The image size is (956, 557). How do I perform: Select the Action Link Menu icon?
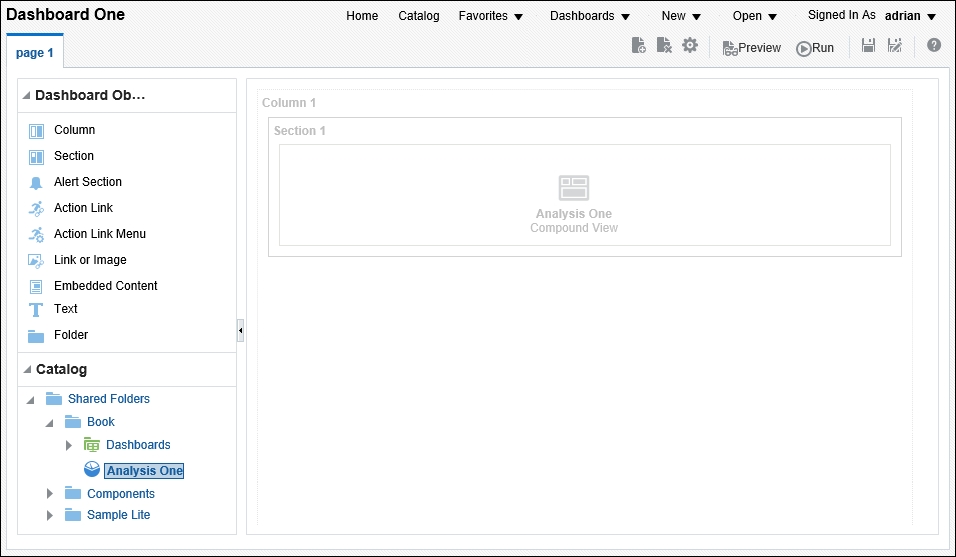coord(37,235)
